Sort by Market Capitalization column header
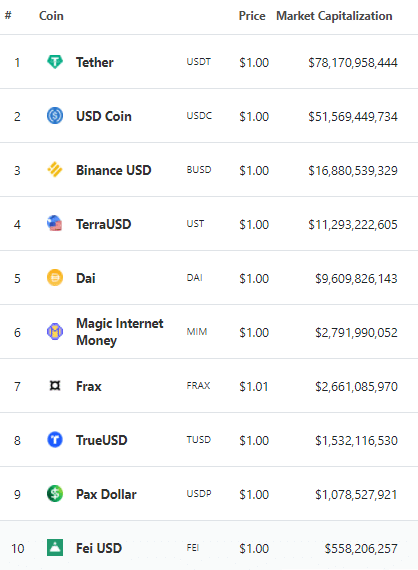This screenshot has height=570, width=418. coord(334,16)
